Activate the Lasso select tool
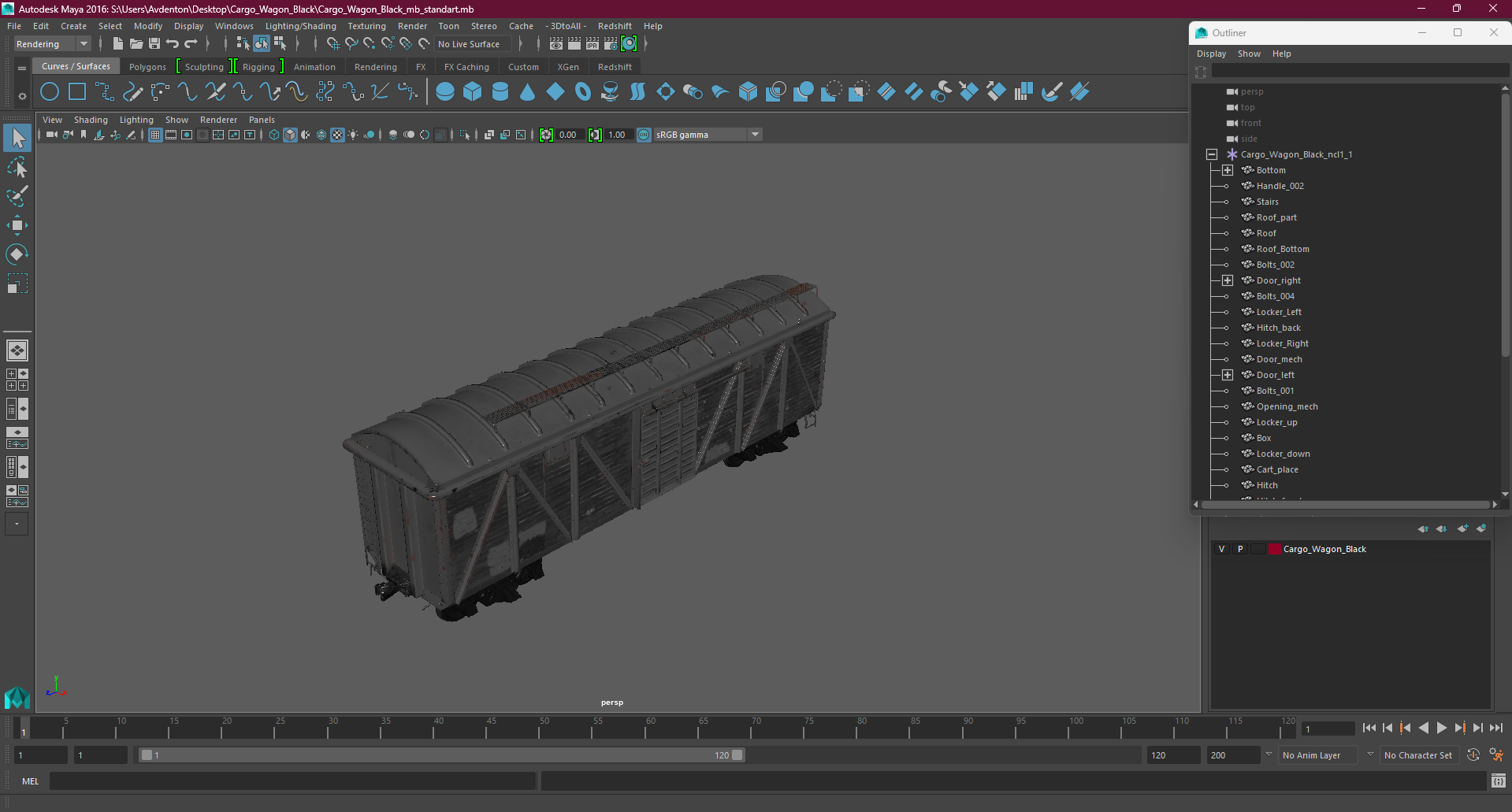The width and height of the screenshot is (1512, 812). click(17, 168)
